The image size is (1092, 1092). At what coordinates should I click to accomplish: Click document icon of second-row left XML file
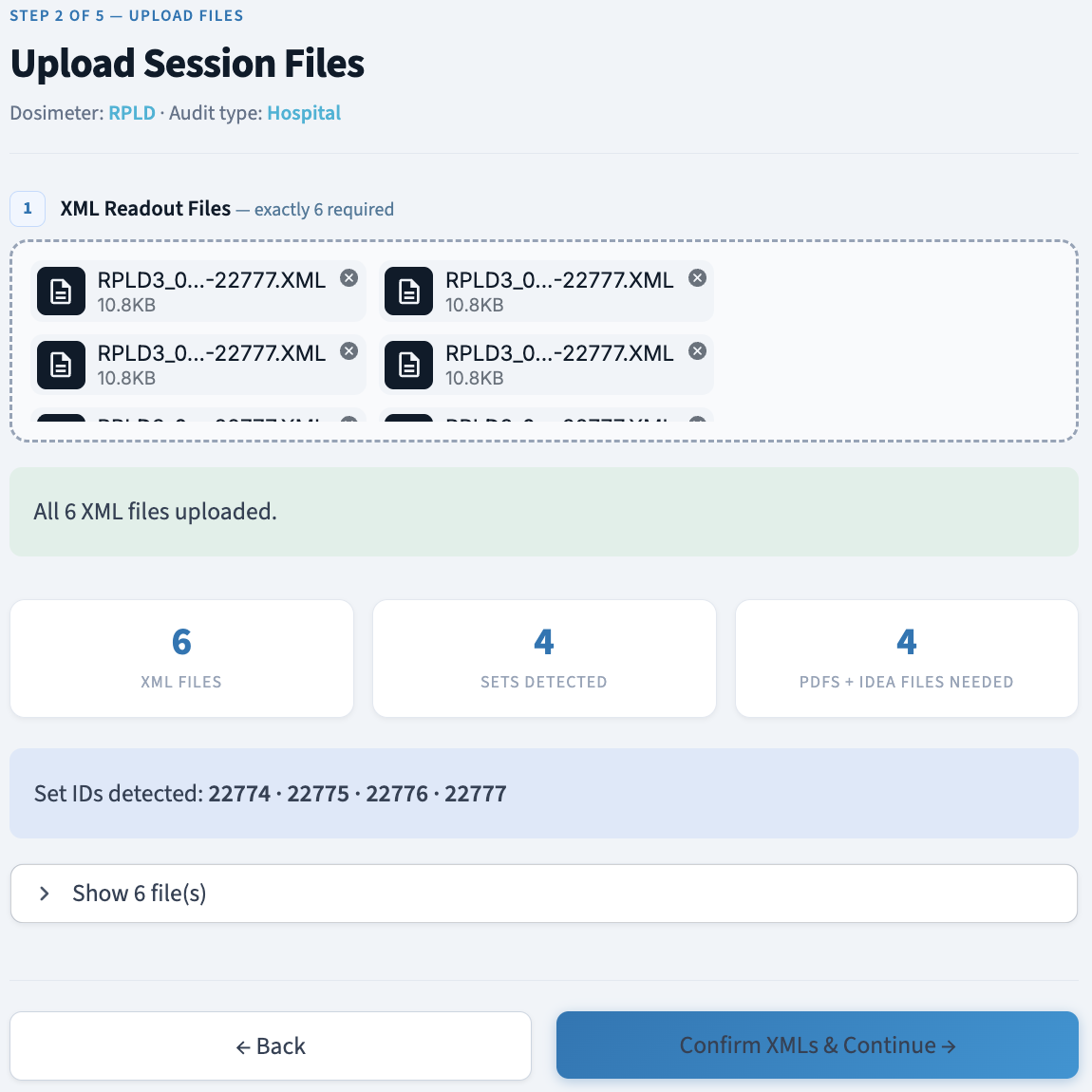click(62, 365)
